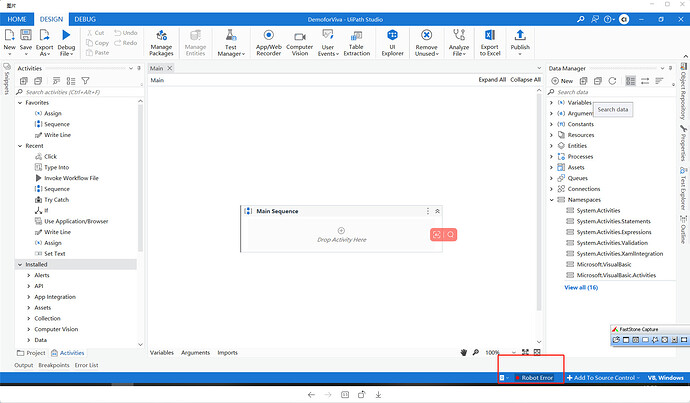Open Main Sequence three-dot menu
The image size is (690, 403).
point(428,211)
